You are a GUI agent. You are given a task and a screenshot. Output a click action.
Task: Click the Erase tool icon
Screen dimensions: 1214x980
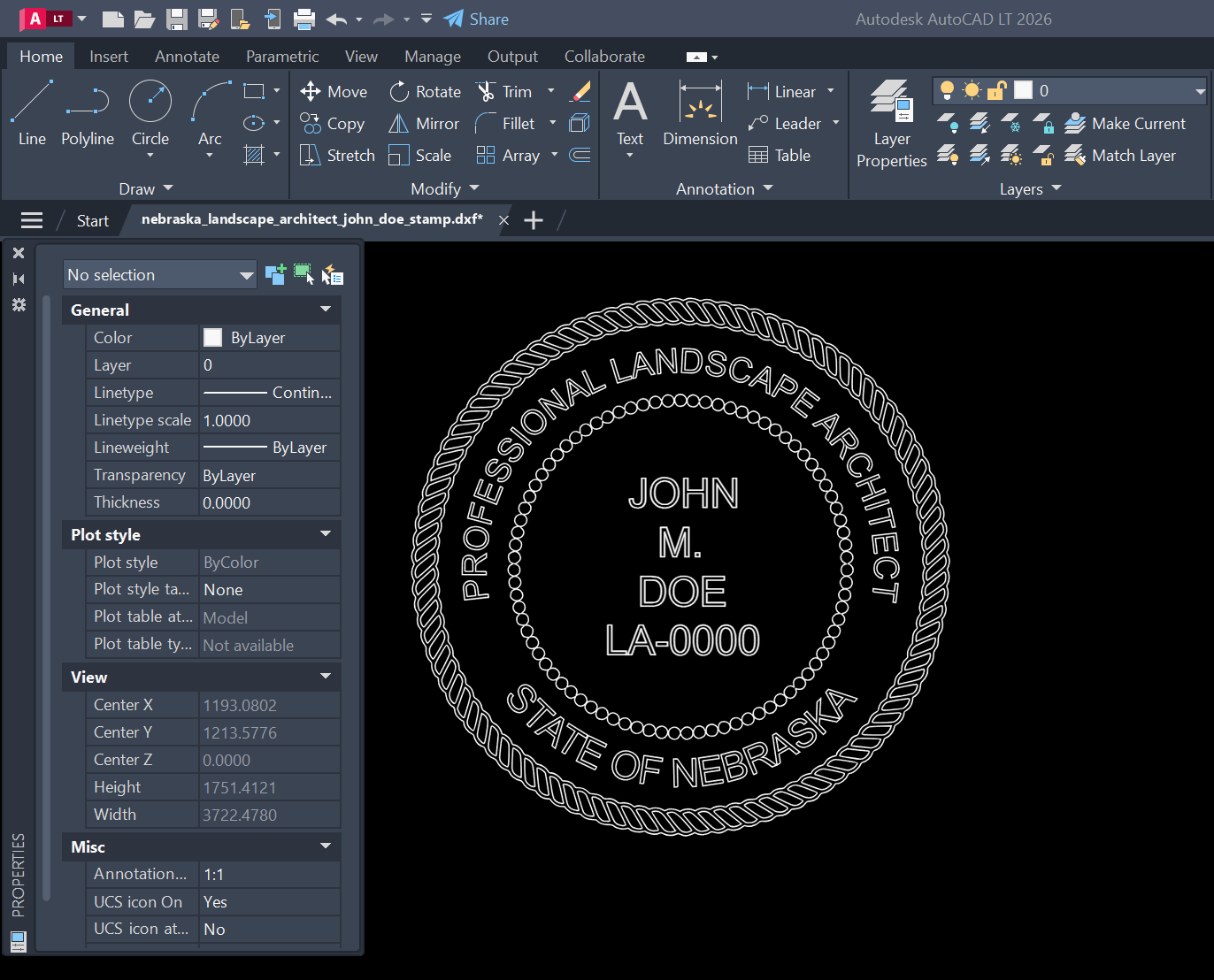[x=580, y=91]
